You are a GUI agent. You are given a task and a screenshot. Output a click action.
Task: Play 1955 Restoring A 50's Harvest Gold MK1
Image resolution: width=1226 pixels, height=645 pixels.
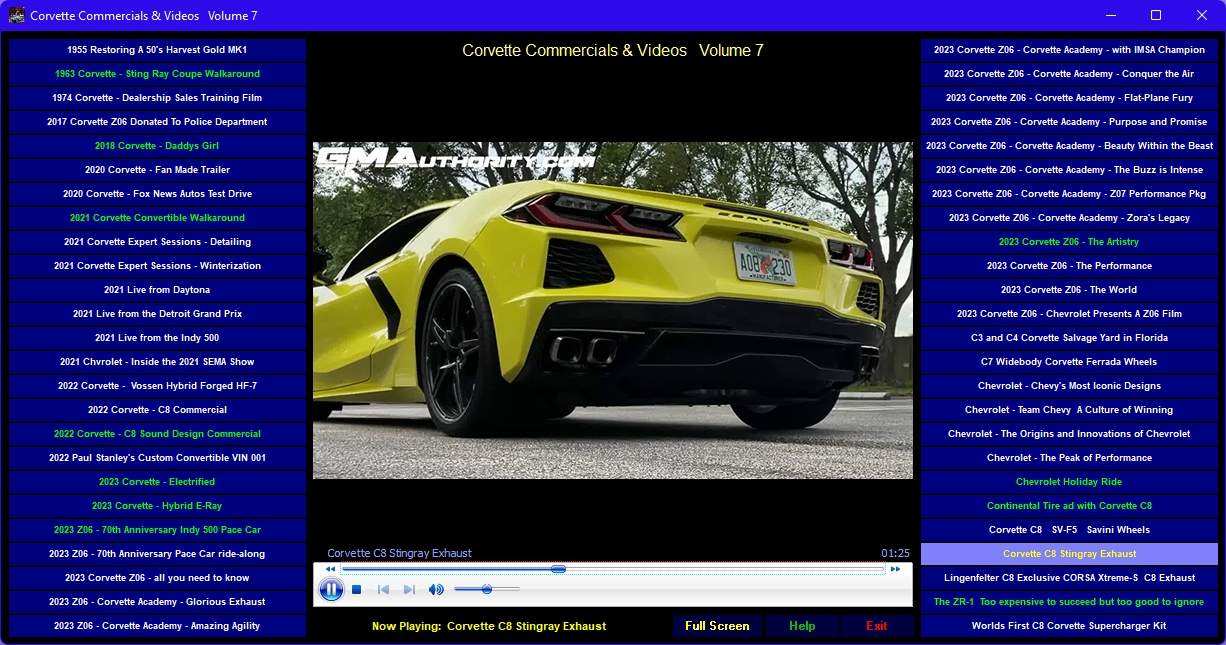pyautogui.click(x=157, y=50)
